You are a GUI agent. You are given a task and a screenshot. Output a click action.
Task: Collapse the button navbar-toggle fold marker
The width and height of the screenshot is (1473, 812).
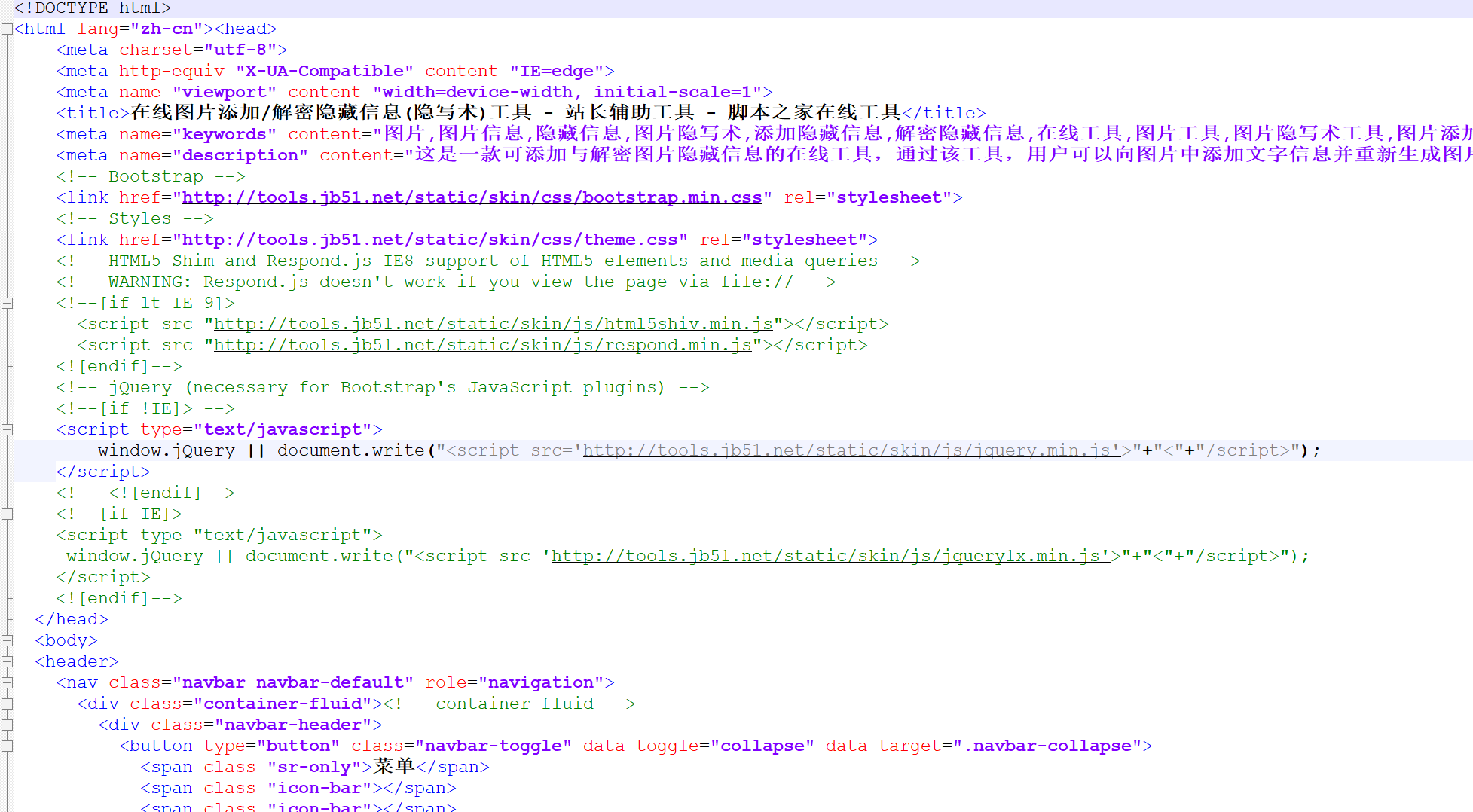pyautogui.click(x=7, y=746)
